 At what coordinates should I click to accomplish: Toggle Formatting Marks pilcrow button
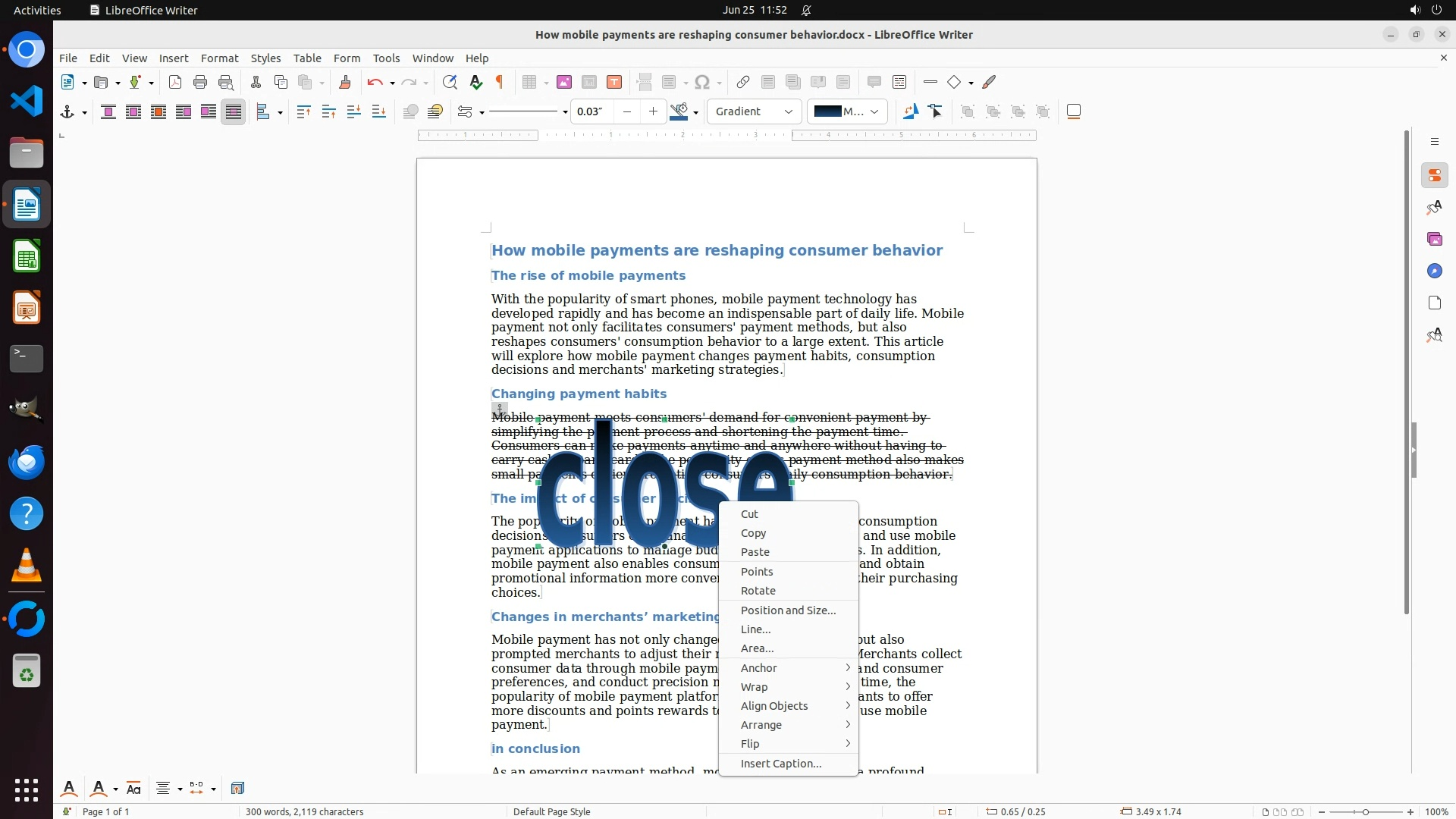click(x=500, y=83)
